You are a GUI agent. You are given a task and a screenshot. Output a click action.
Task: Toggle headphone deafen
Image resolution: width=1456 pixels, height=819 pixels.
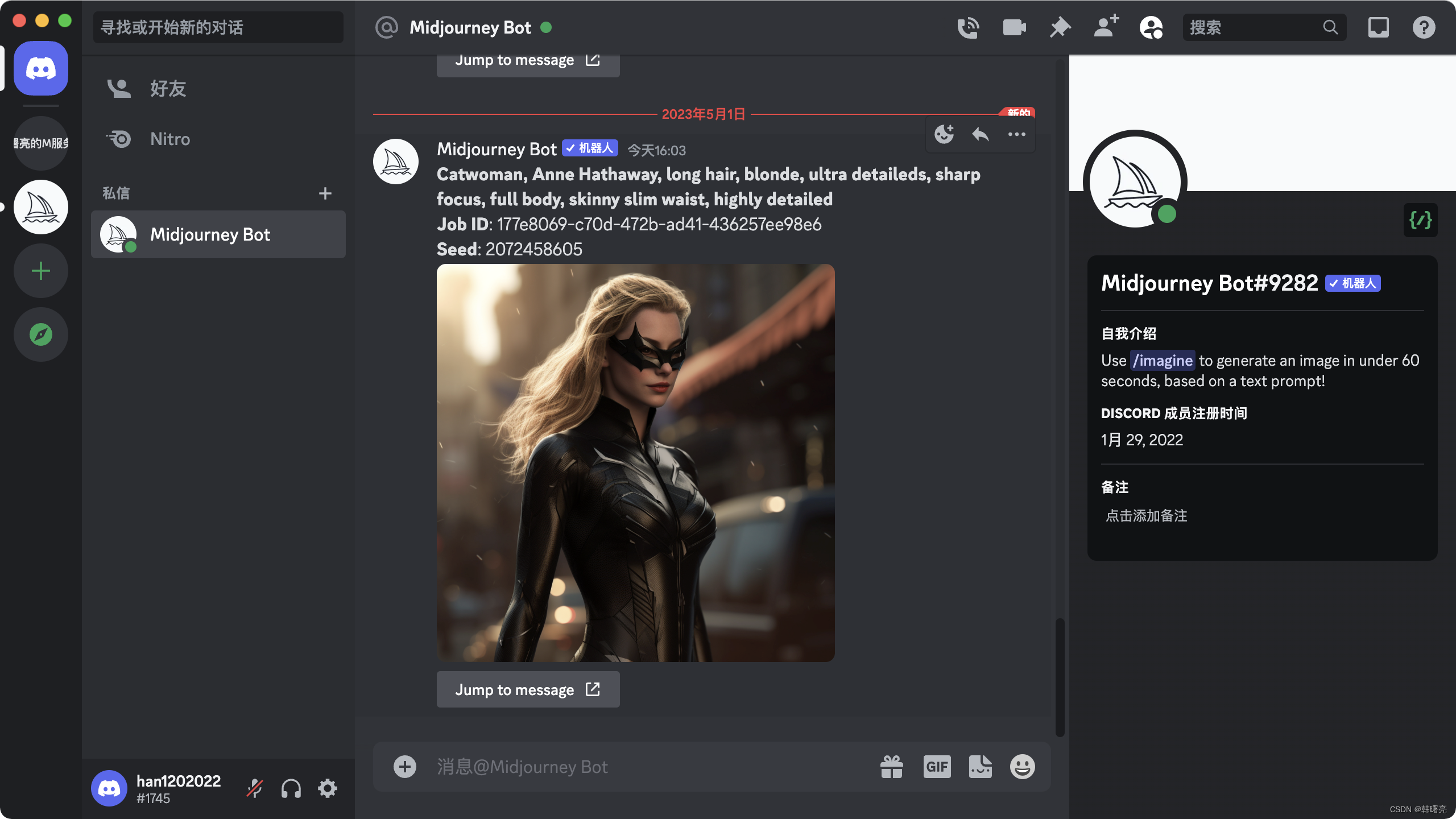291,788
